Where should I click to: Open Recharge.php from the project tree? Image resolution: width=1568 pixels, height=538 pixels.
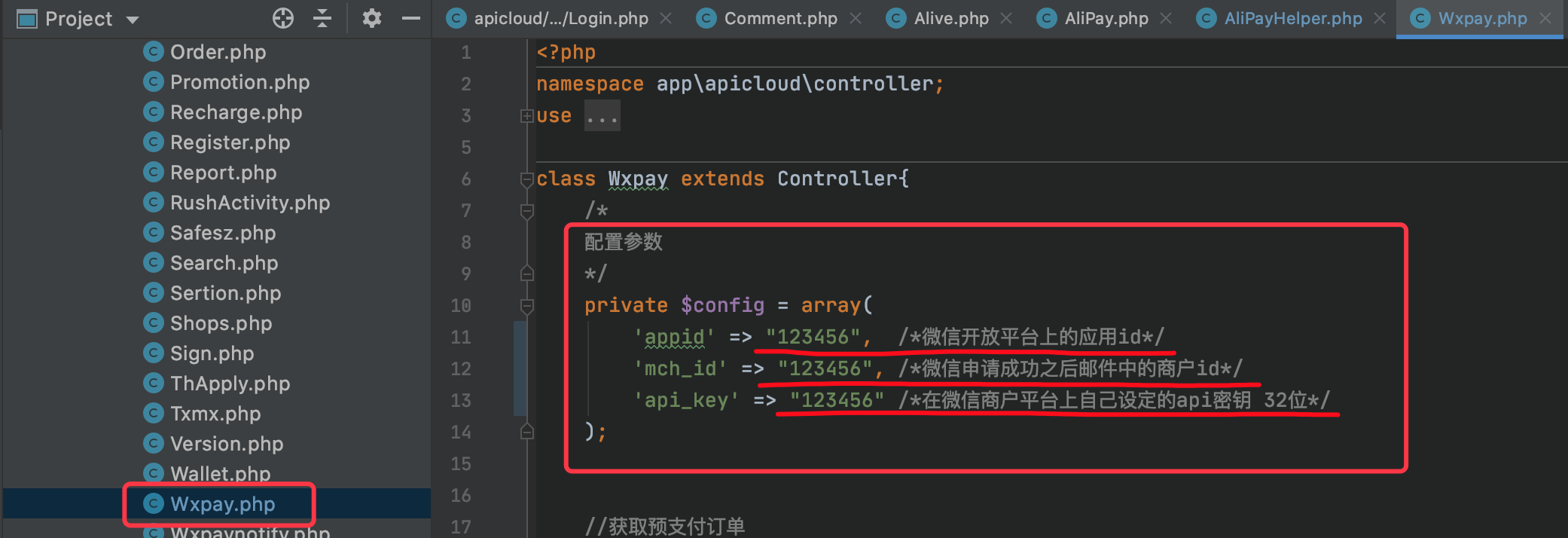click(x=236, y=112)
